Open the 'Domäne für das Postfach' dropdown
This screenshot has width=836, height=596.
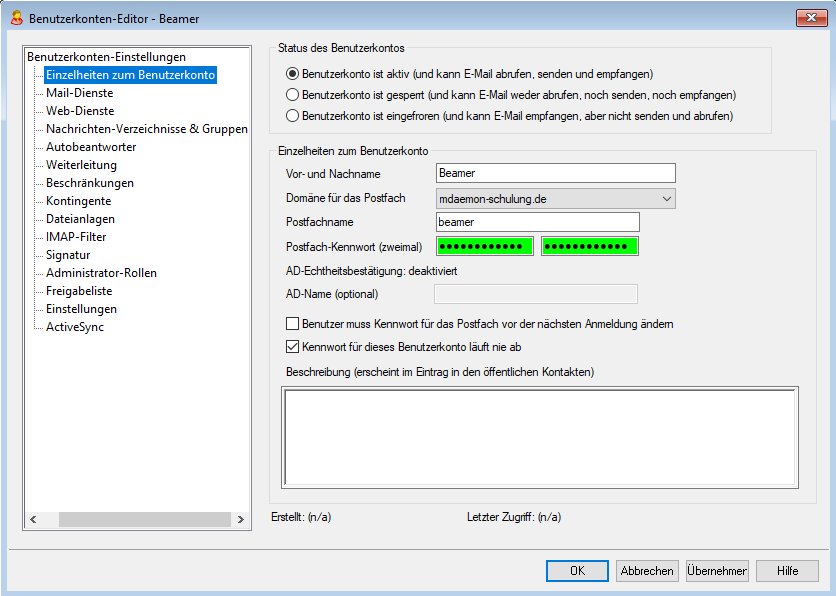[x=666, y=199]
